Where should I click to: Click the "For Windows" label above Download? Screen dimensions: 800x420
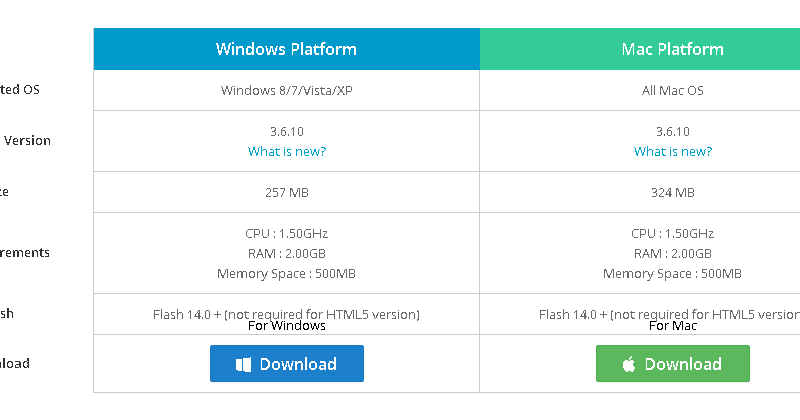(x=287, y=326)
